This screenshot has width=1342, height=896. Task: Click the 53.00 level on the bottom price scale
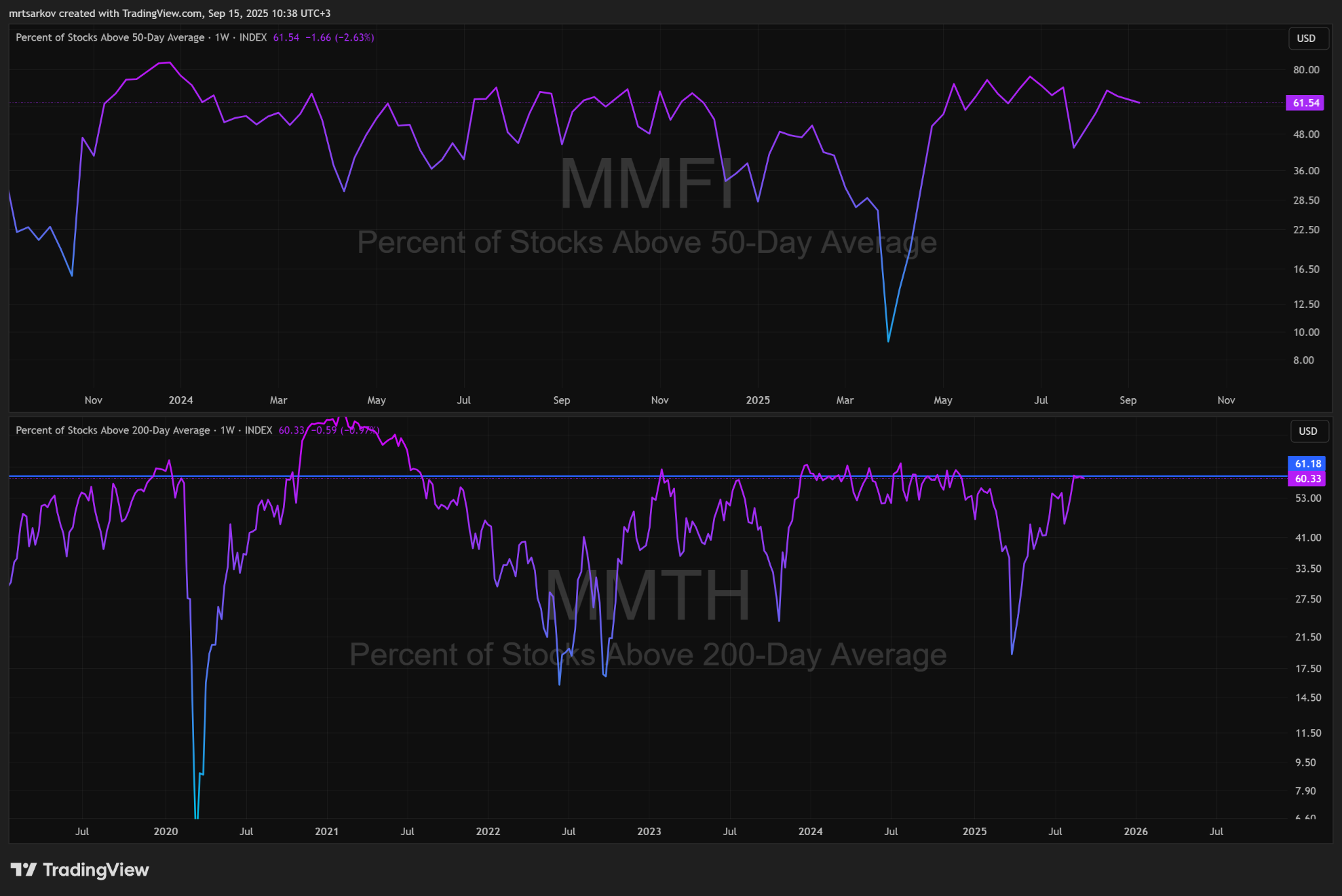point(1307,498)
